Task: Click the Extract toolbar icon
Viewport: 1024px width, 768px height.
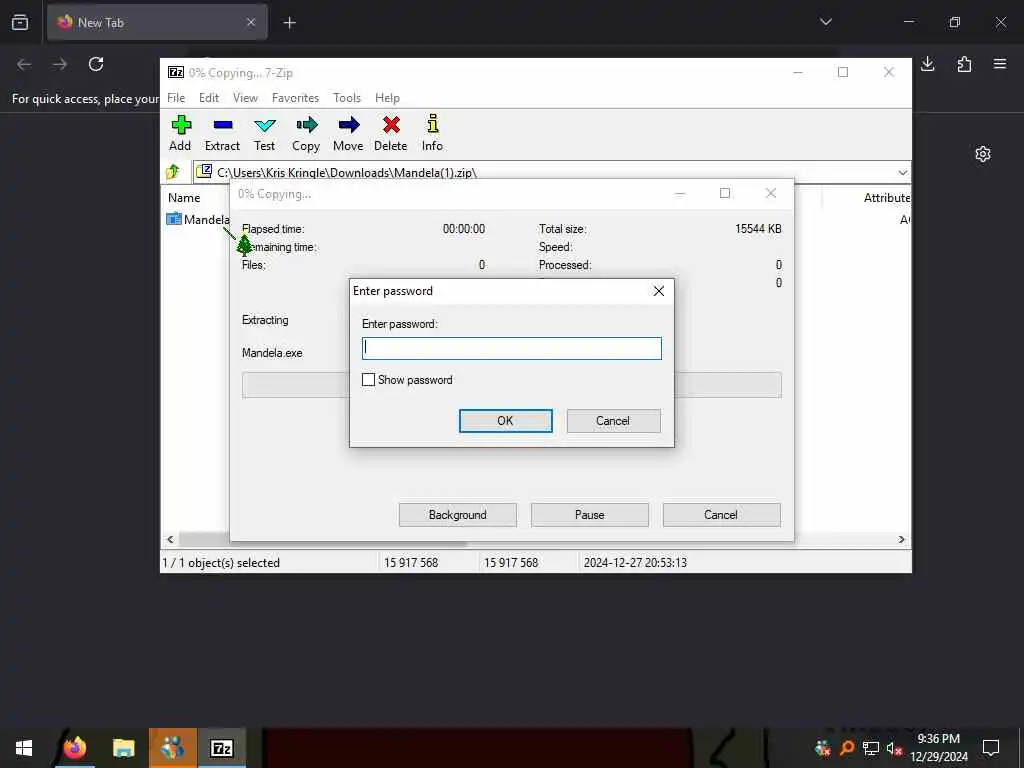Action: [x=222, y=133]
